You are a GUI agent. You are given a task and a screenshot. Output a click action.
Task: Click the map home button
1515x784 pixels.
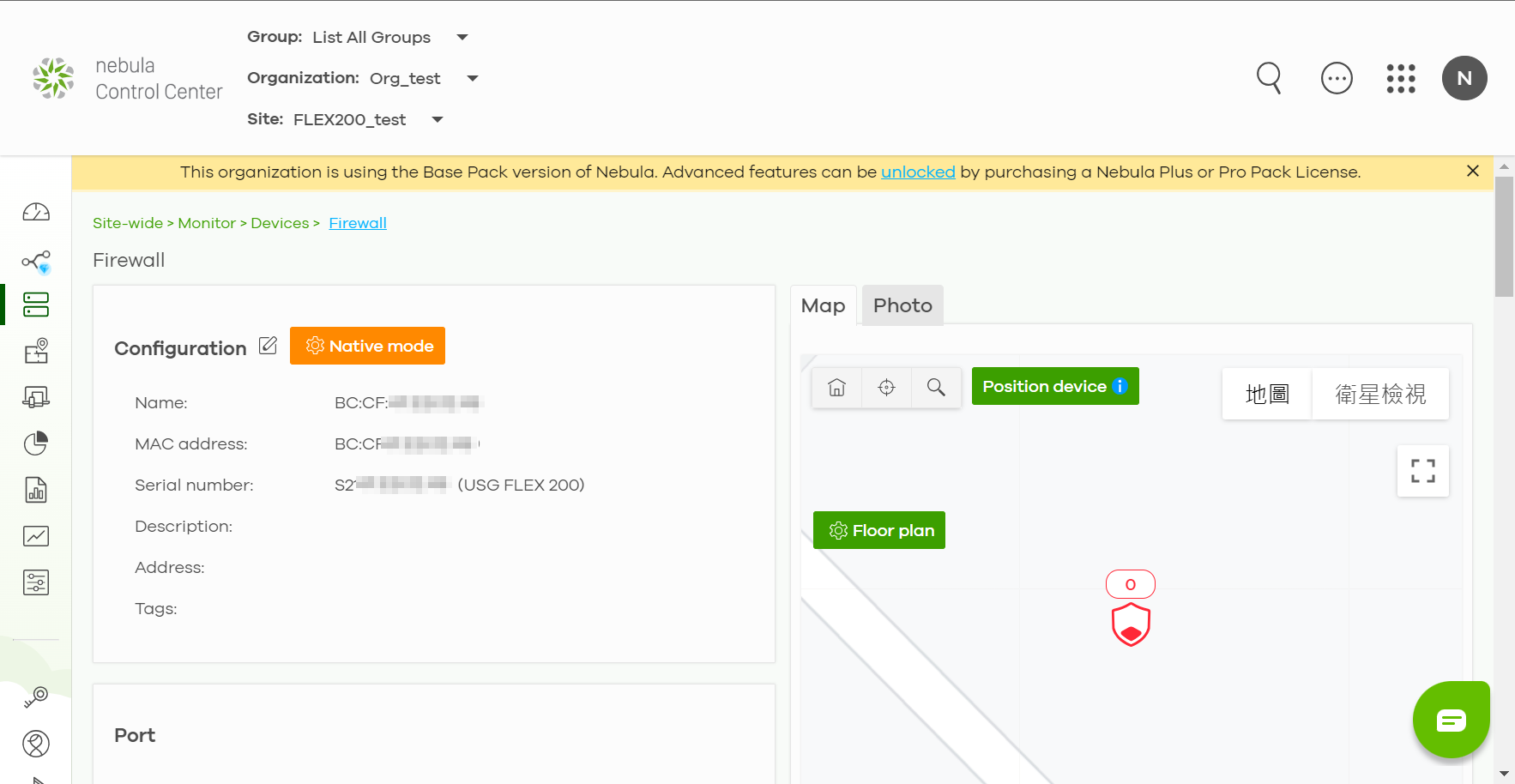[837, 388]
